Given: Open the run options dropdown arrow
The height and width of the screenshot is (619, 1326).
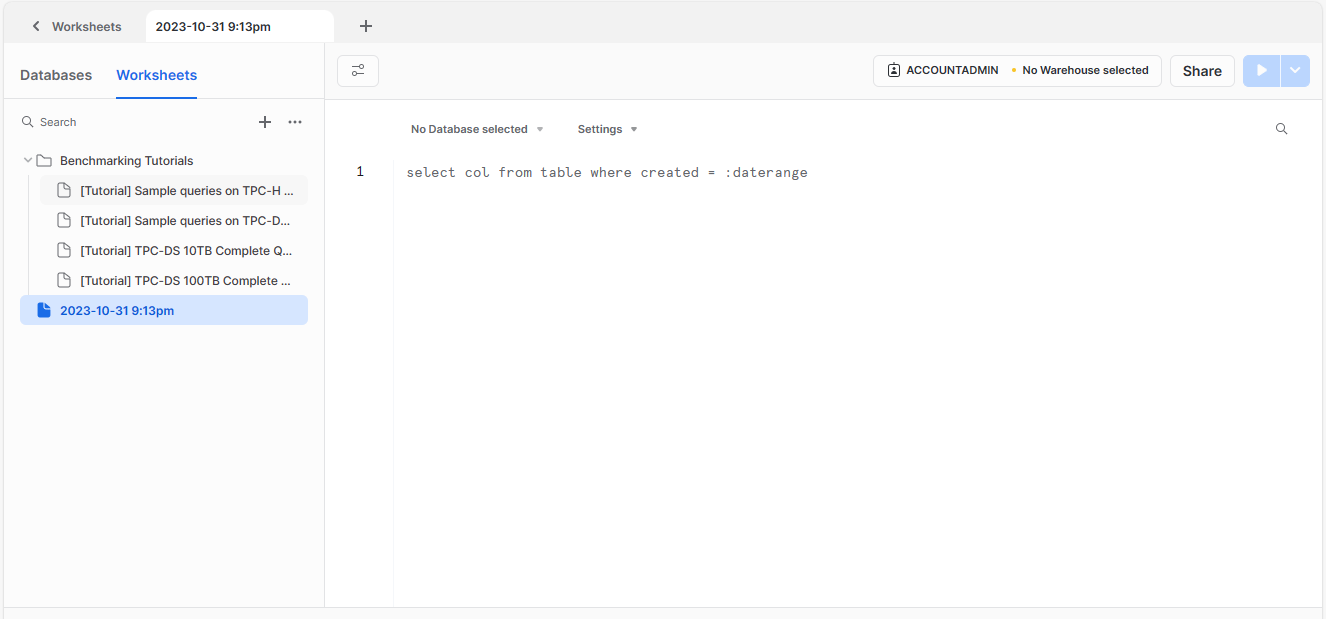Looking at the screenshot, I should coord(1295,71).
